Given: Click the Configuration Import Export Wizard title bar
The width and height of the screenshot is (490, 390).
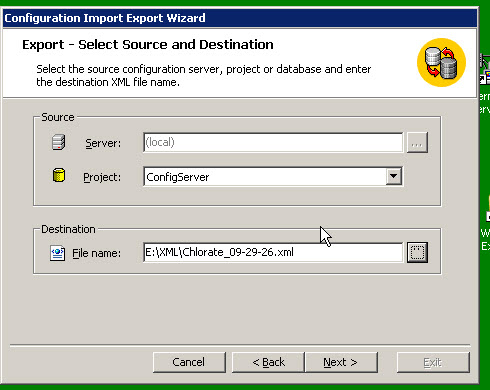Looking at the screenshot, I should (240, 18).
